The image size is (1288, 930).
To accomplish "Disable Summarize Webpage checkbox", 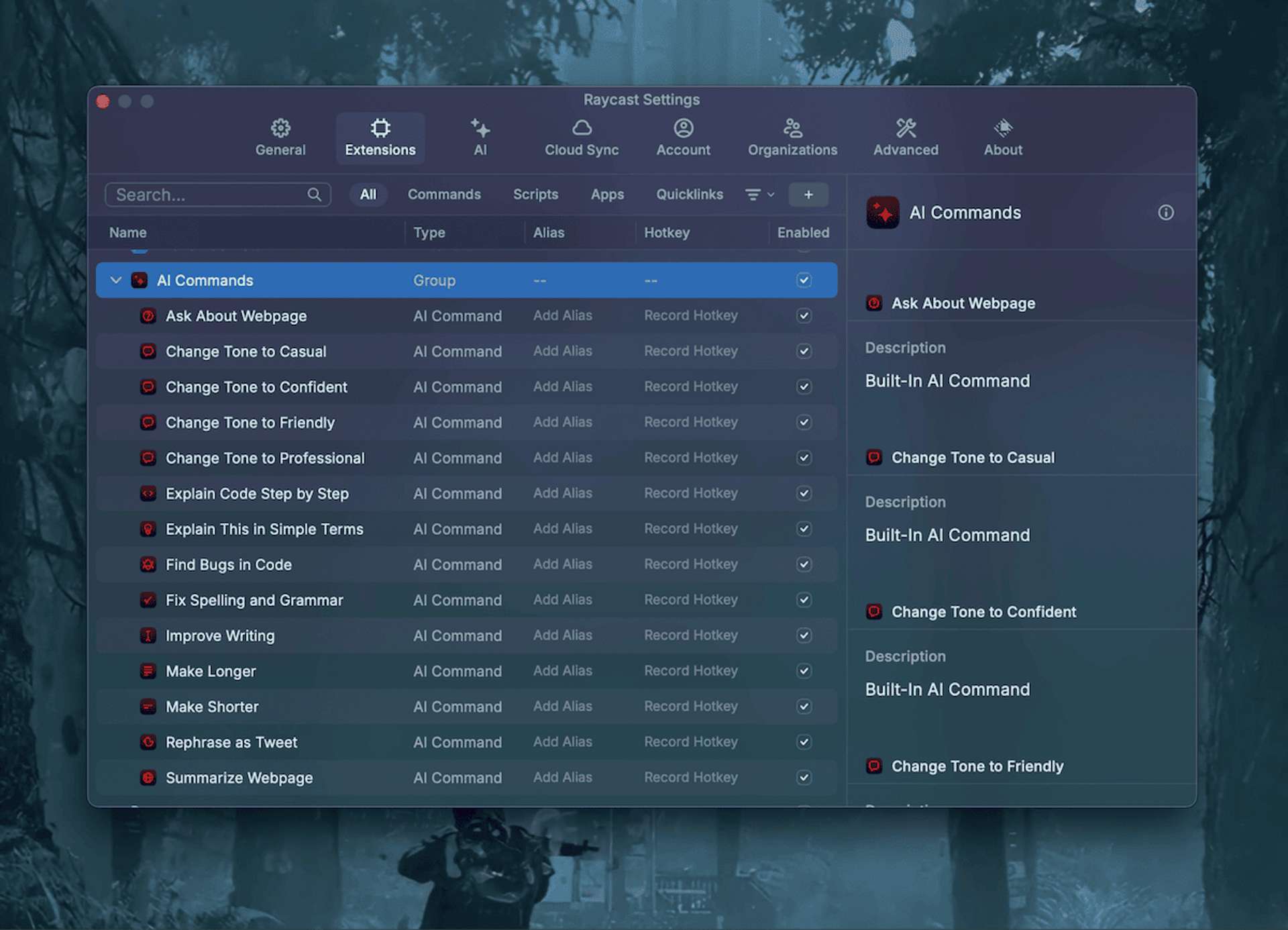I will click(804, 778).
